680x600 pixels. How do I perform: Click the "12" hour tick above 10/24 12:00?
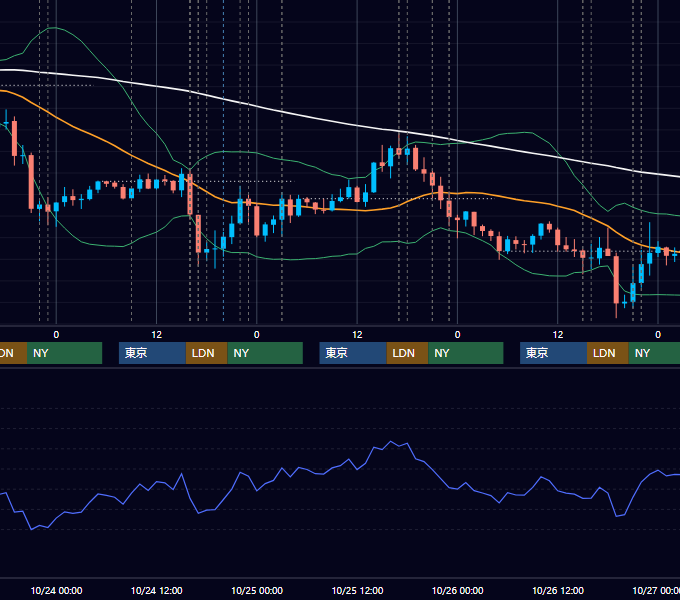coord(157,335)
